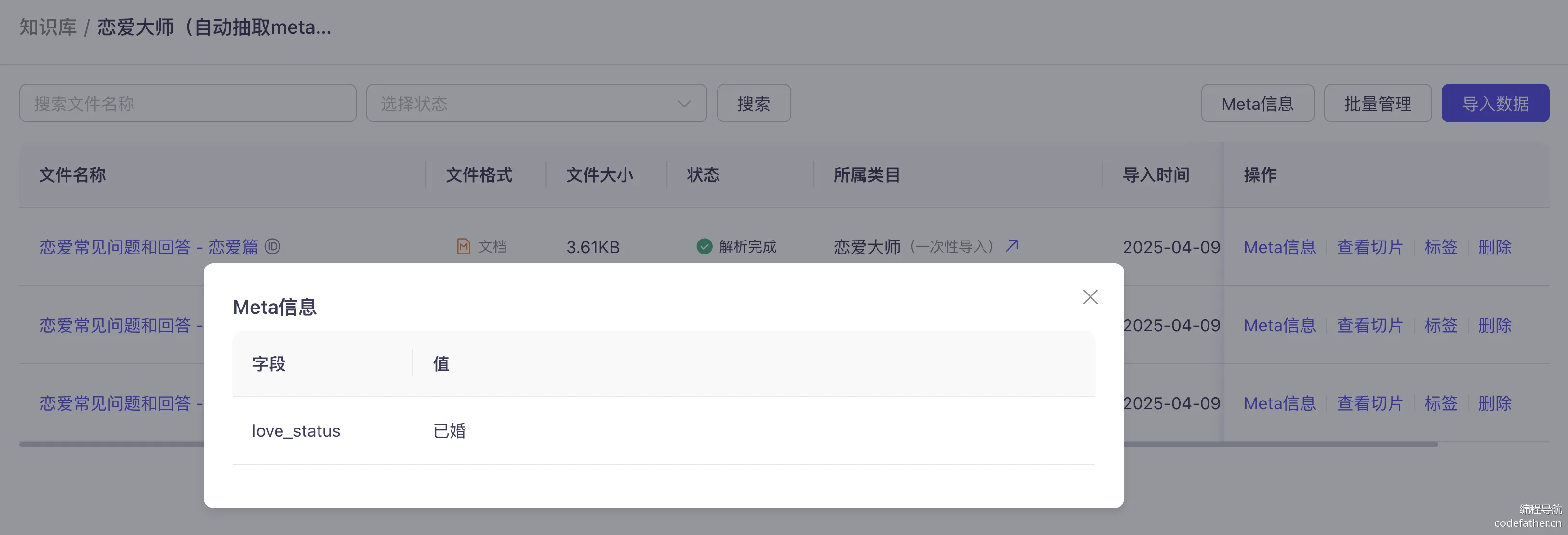Click the 批量管理 button

1377,104
